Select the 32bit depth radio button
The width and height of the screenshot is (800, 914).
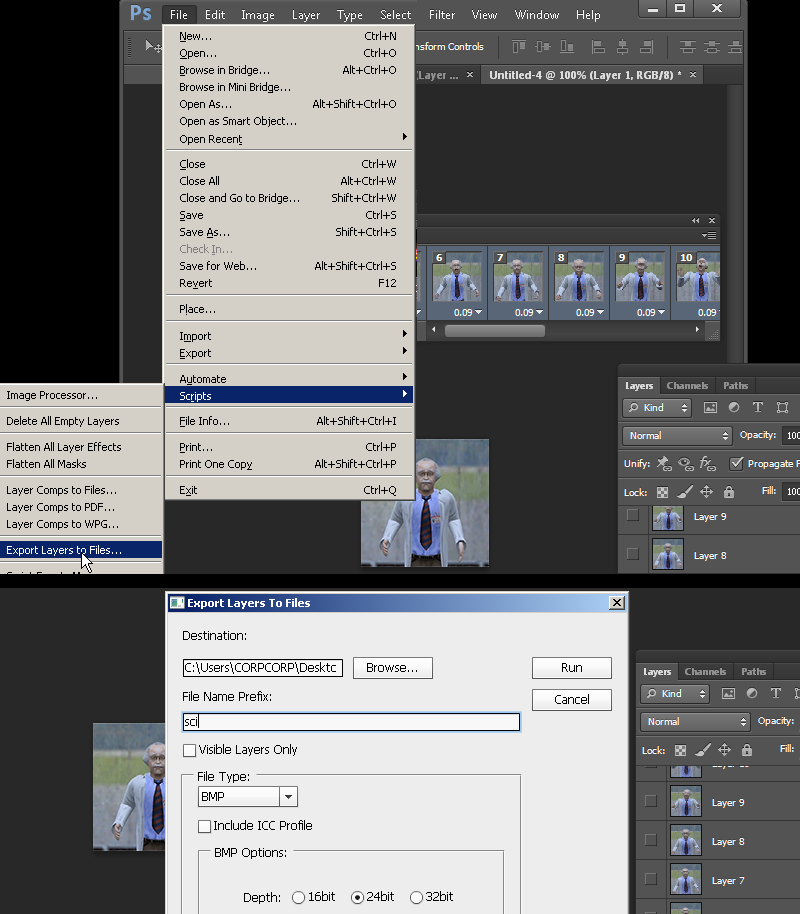pos(416,898)
